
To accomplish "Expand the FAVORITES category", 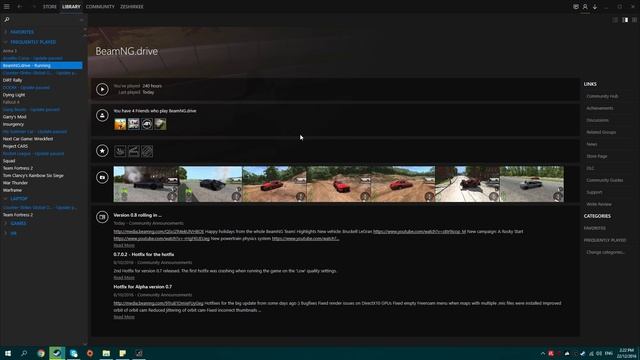I will click(22, 32).
